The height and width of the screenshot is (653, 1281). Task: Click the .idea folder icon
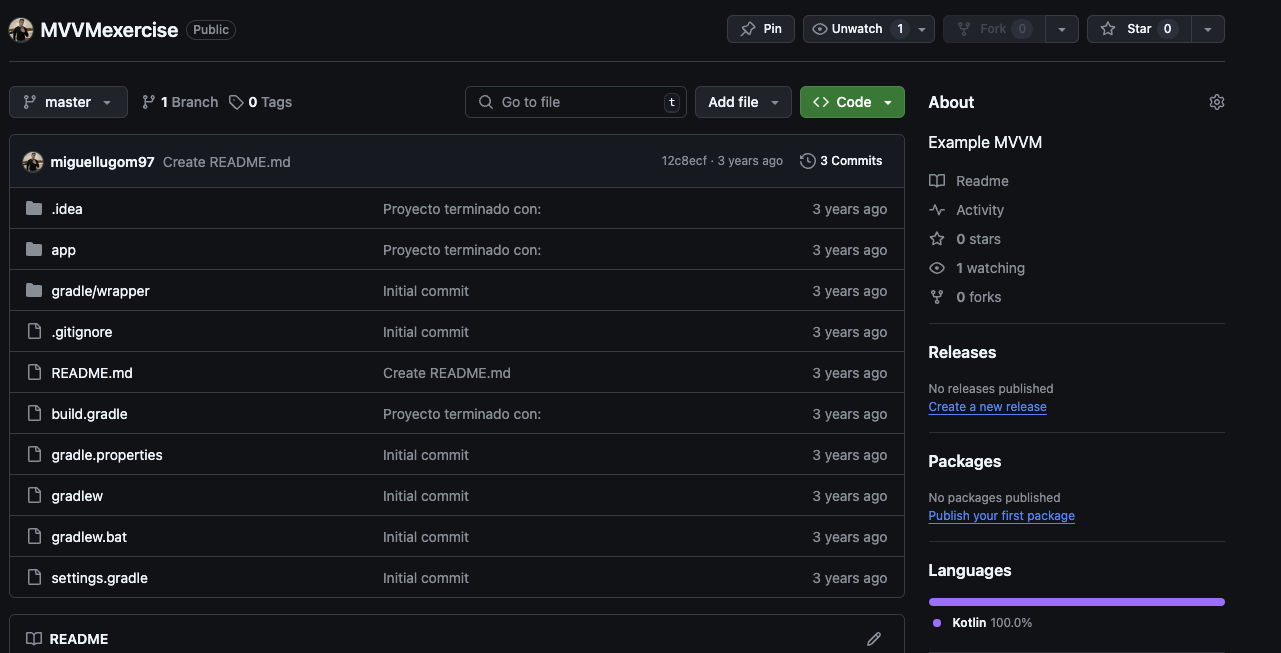click(34, 209)
